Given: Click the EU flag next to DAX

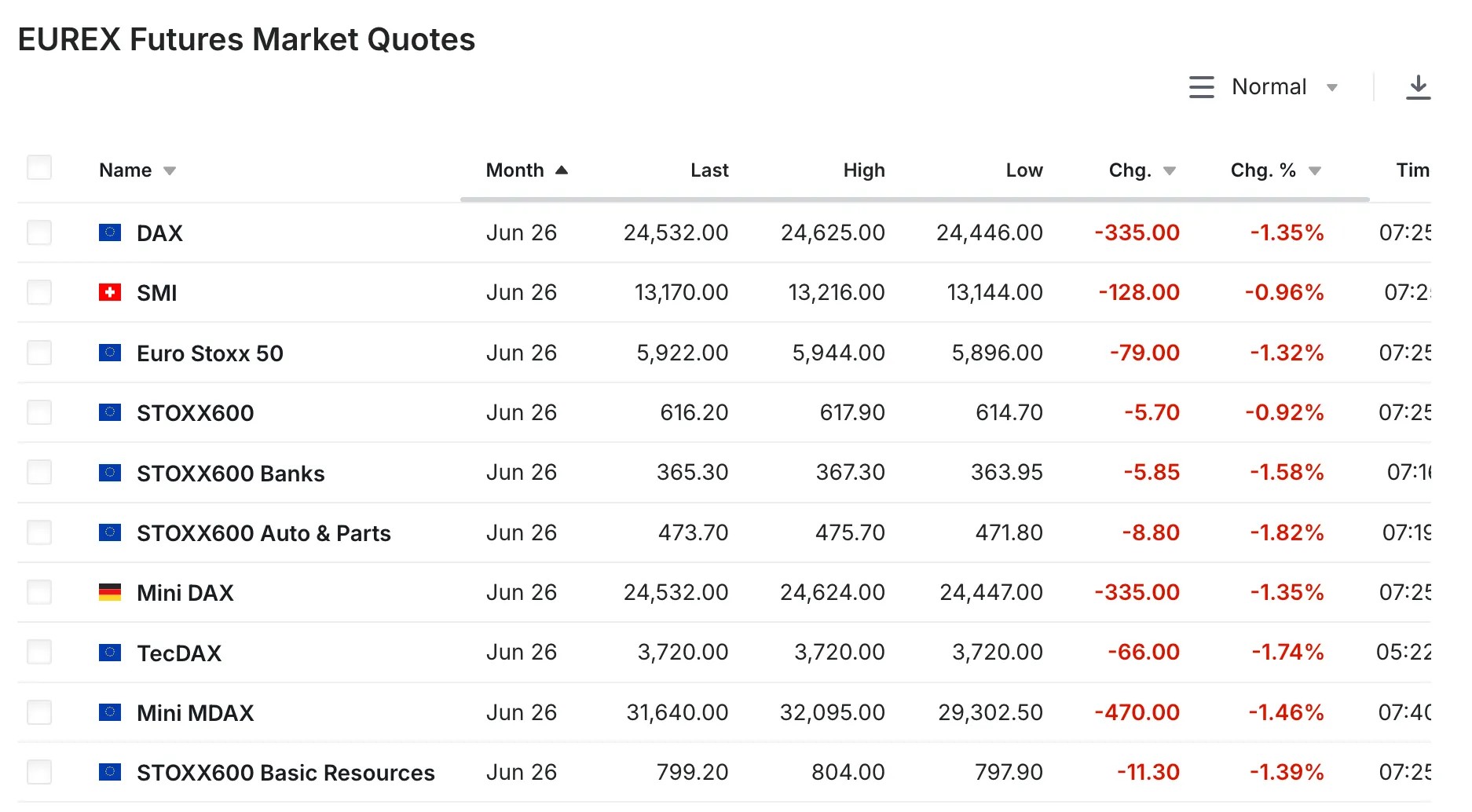Looking at the screenshot, I should coord(110,232).
